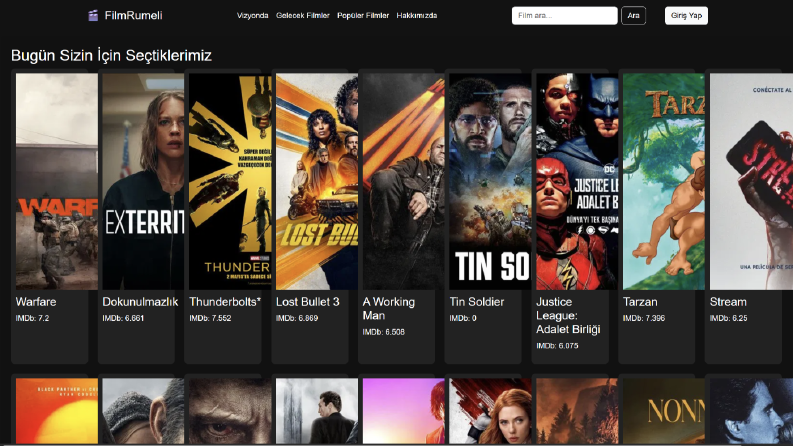Open the ape face poster in second row

pos(143,411)
